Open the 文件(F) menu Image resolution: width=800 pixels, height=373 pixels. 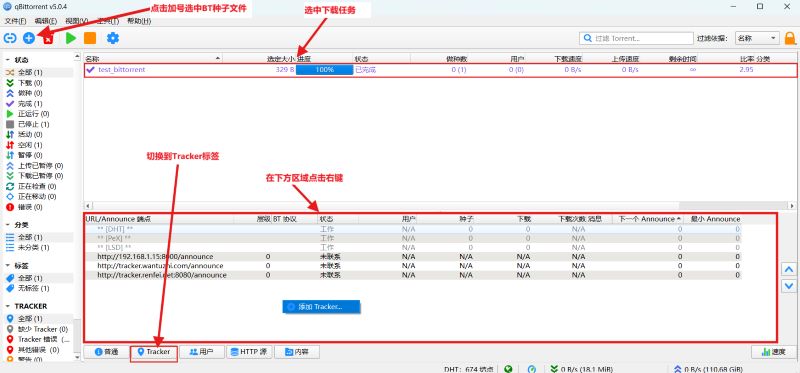(15, 21)
